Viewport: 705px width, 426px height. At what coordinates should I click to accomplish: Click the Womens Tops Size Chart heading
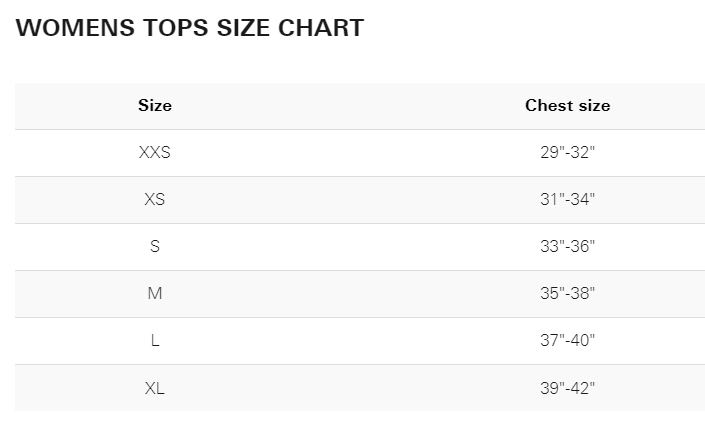tap(190, 28)
